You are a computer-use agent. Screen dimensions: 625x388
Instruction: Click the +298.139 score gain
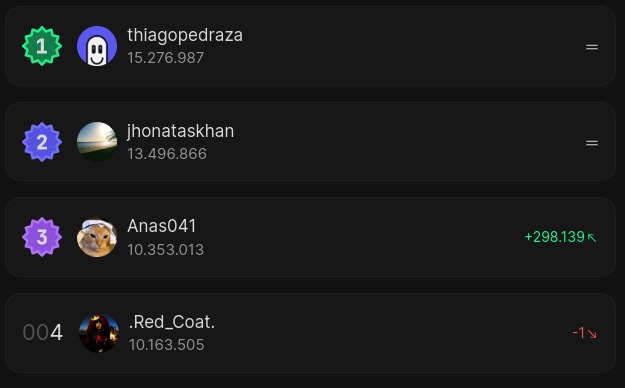pyautogui.click(x=554, y=237)
